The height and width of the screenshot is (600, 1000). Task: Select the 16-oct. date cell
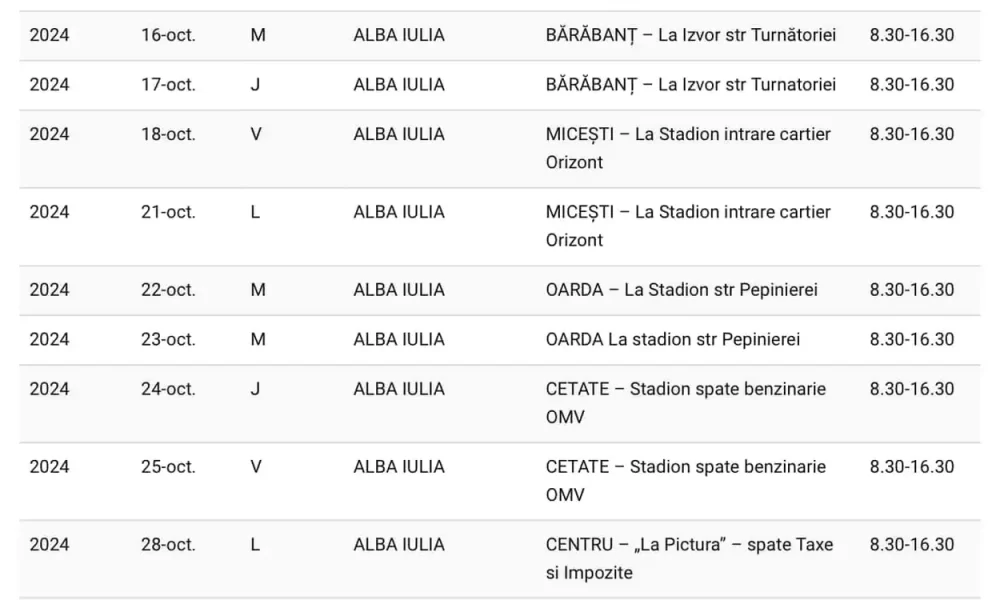coord(168,35)
